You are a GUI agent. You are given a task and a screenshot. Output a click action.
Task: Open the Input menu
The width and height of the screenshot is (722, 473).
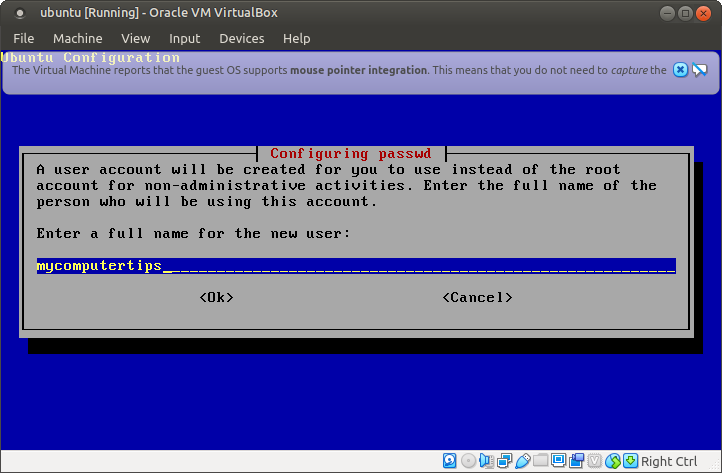pyautogui.click(x=185, y=39)
